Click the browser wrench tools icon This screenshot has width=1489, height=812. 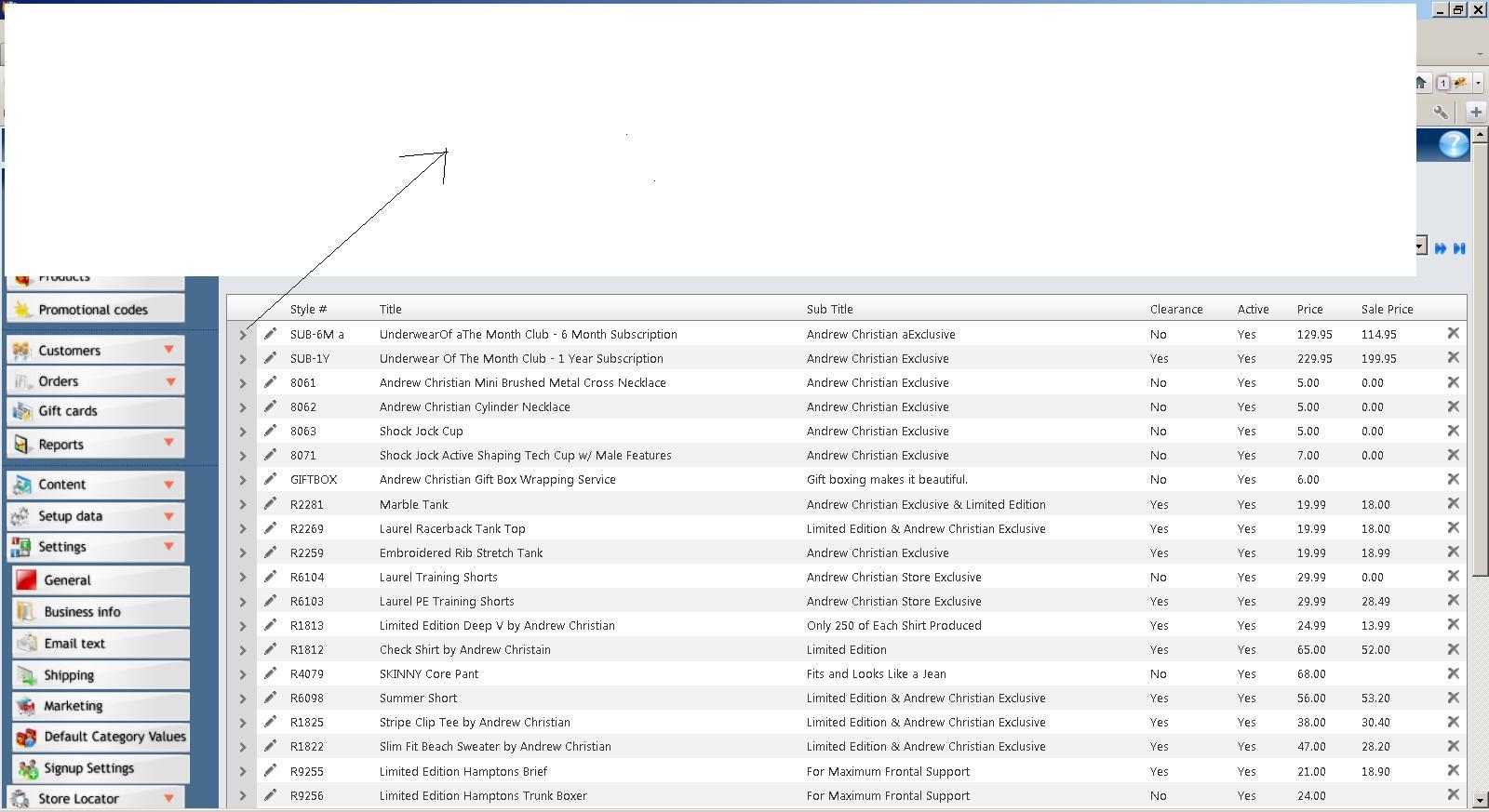[x=1442, y=113]
